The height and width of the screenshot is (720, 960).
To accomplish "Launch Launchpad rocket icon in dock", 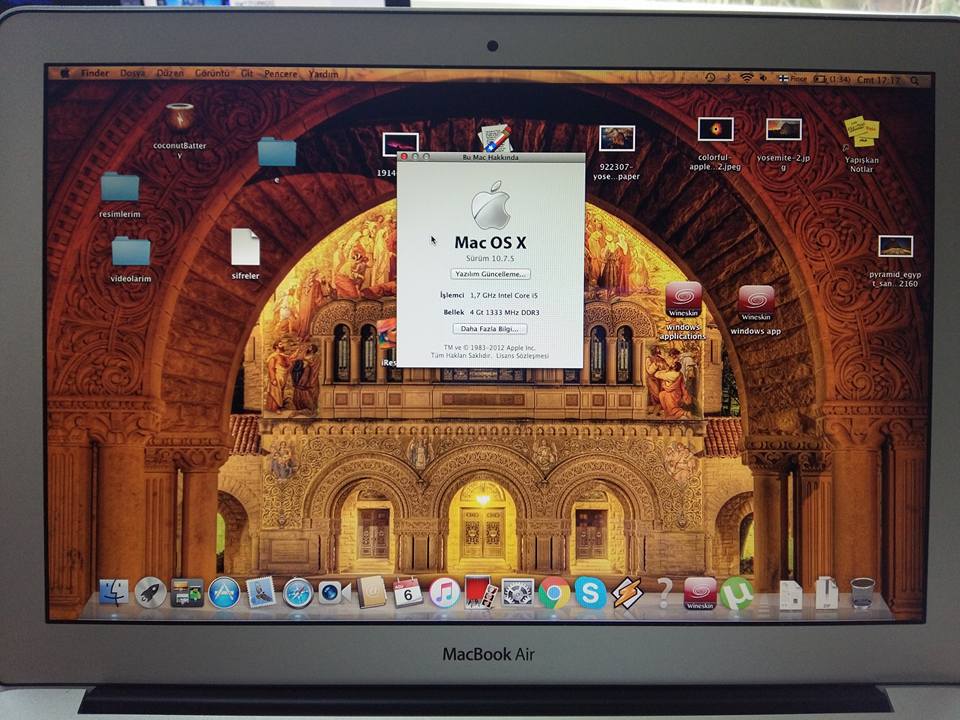I will 151,593.
